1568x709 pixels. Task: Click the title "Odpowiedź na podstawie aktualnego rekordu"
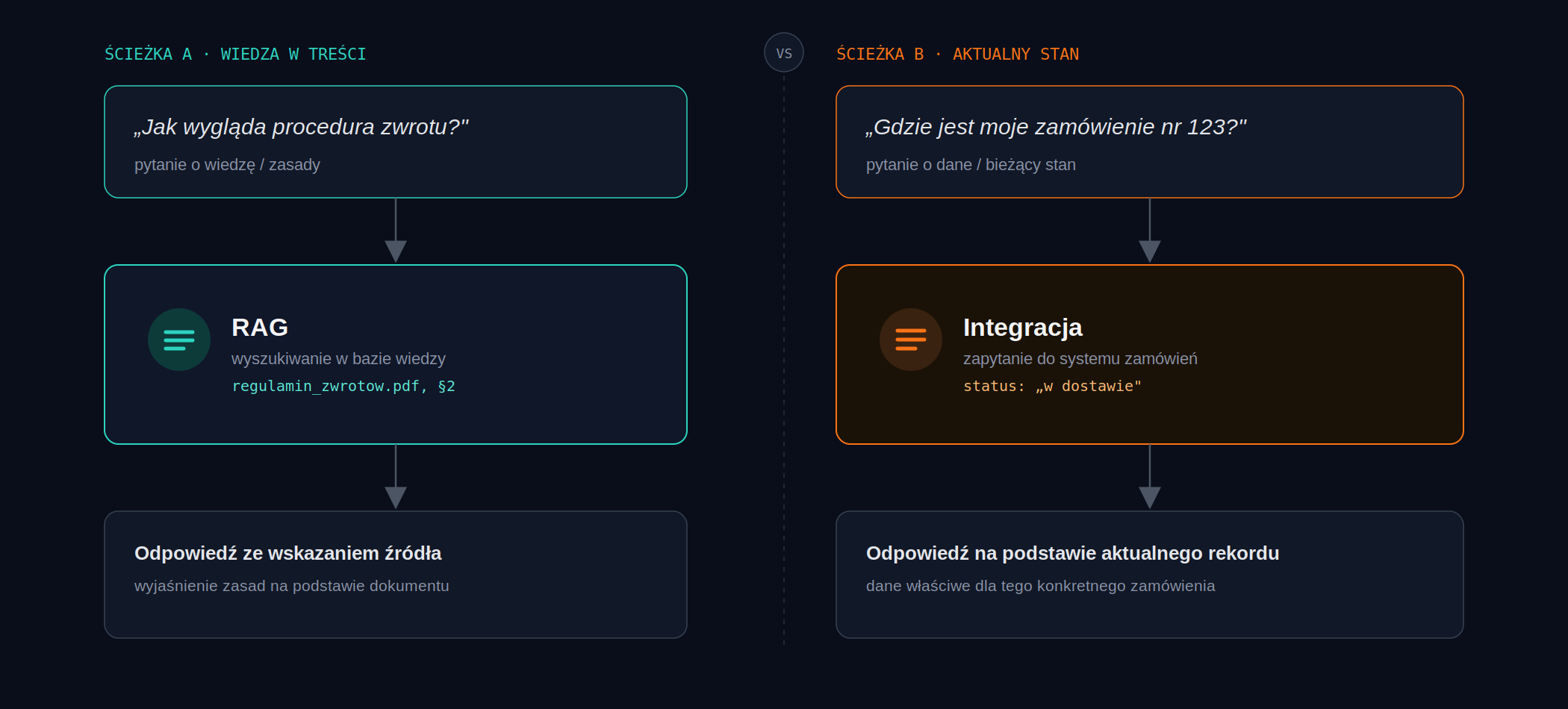(1072, 553)
